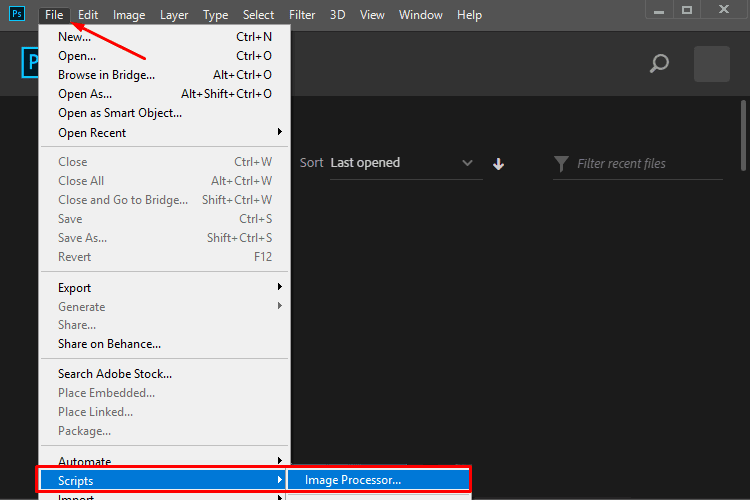Expand the Open Recent submenu

click(x=165, y=133)
